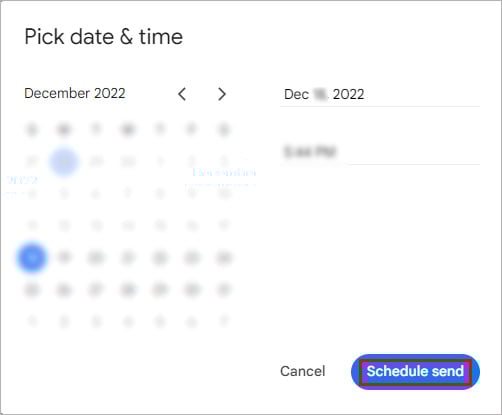Image resolution: width=502 pixels, height=415 pixels.
Task: Select Friday December 30 in calendar
Action: tap(192, 290)
